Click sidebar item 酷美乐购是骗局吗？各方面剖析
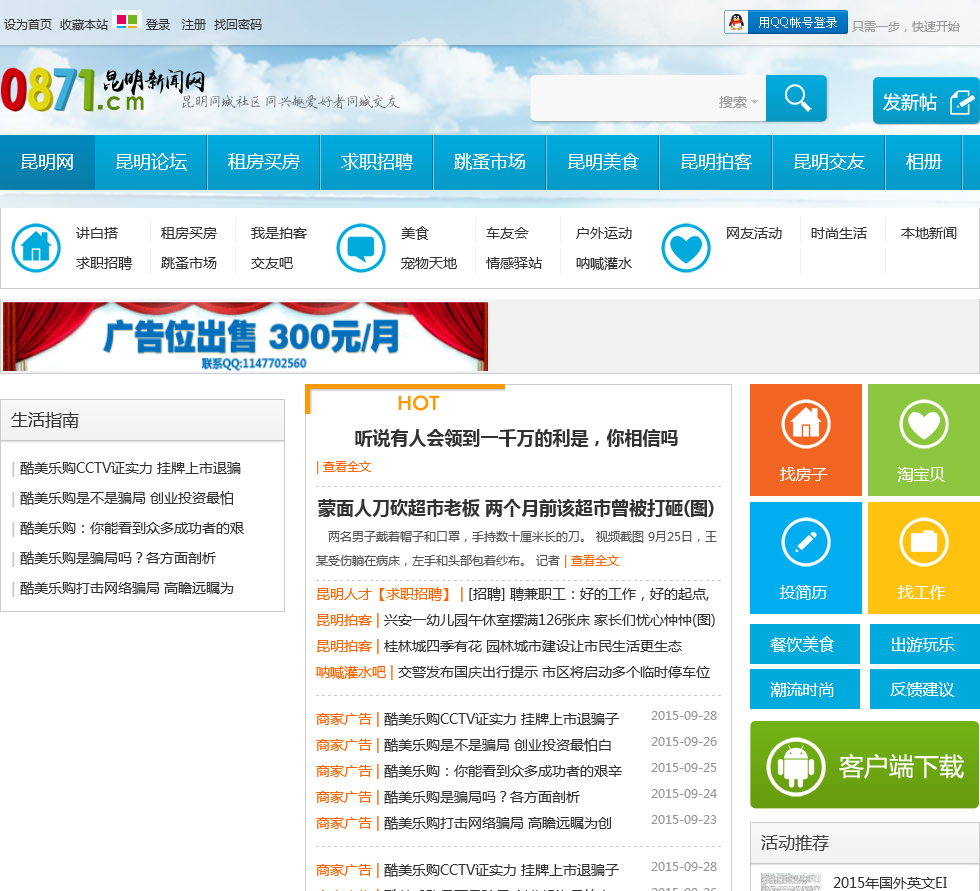 tap(118, 558)
